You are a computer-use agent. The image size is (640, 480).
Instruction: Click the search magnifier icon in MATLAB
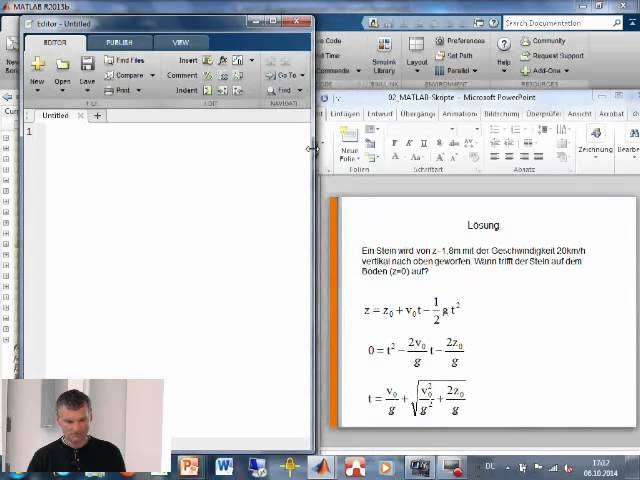point(617,23)
